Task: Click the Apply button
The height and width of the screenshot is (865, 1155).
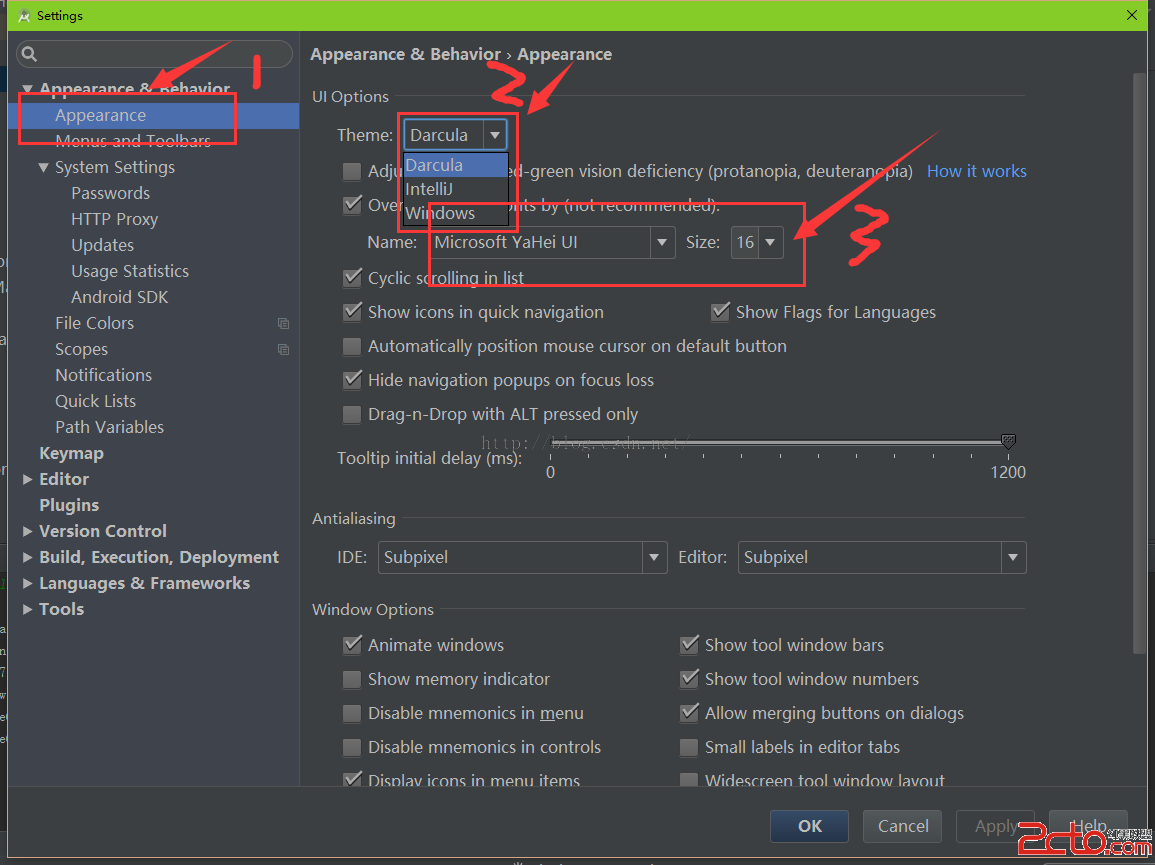Action: pos(995,826)
